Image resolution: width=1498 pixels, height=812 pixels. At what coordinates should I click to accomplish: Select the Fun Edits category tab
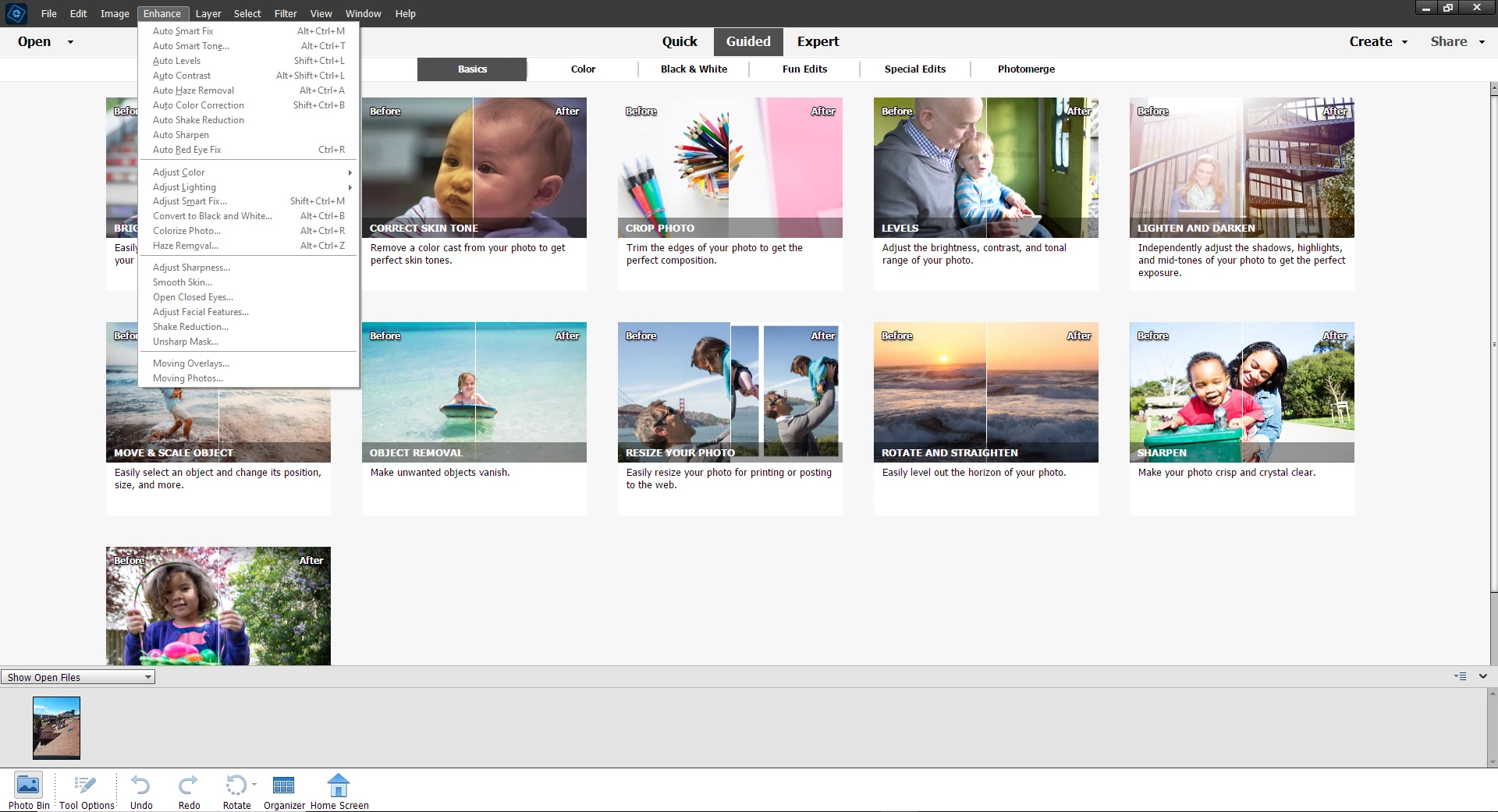pos(804,69)
